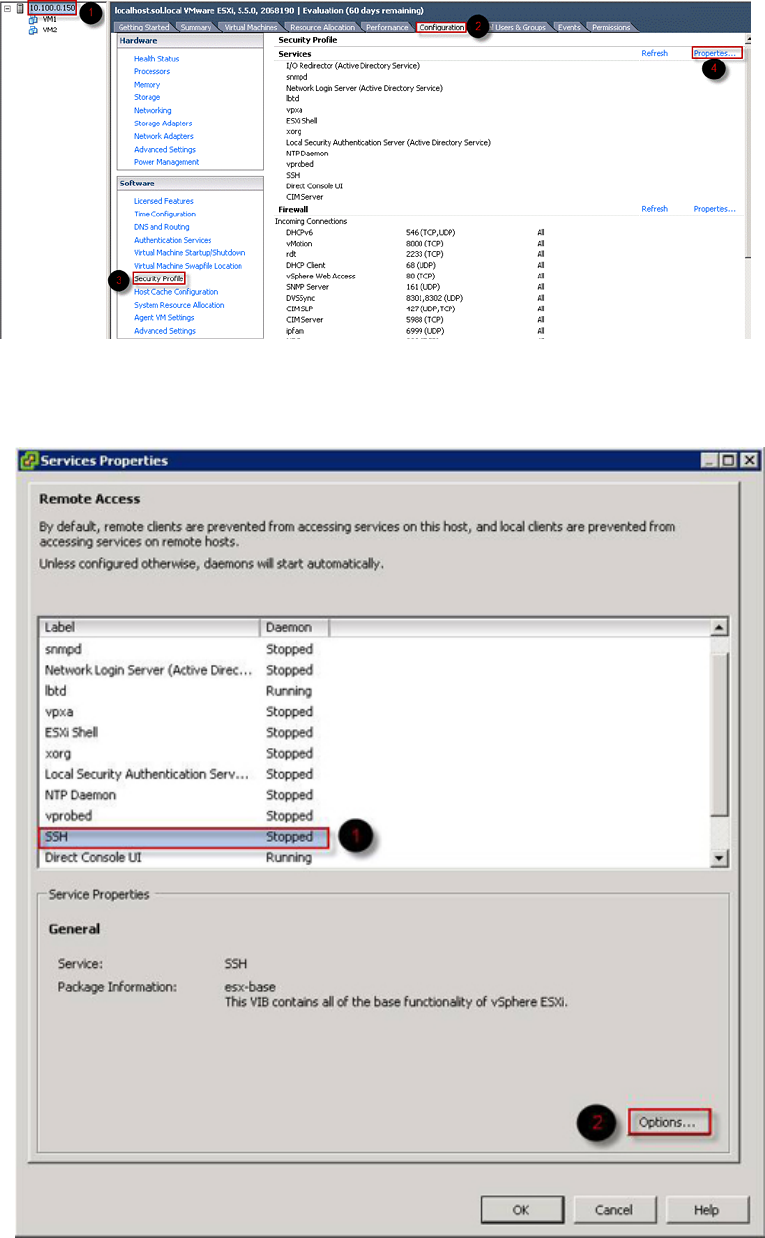The height and width of the screenshot is (1238, 765).
Task: Click the Label column header
Action: [149, 627]
